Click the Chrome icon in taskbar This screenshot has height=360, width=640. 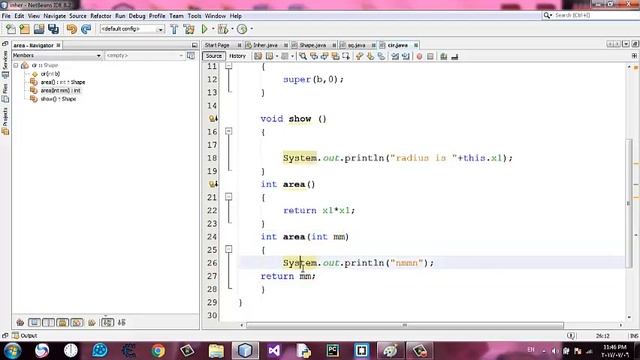pos(158,351)
